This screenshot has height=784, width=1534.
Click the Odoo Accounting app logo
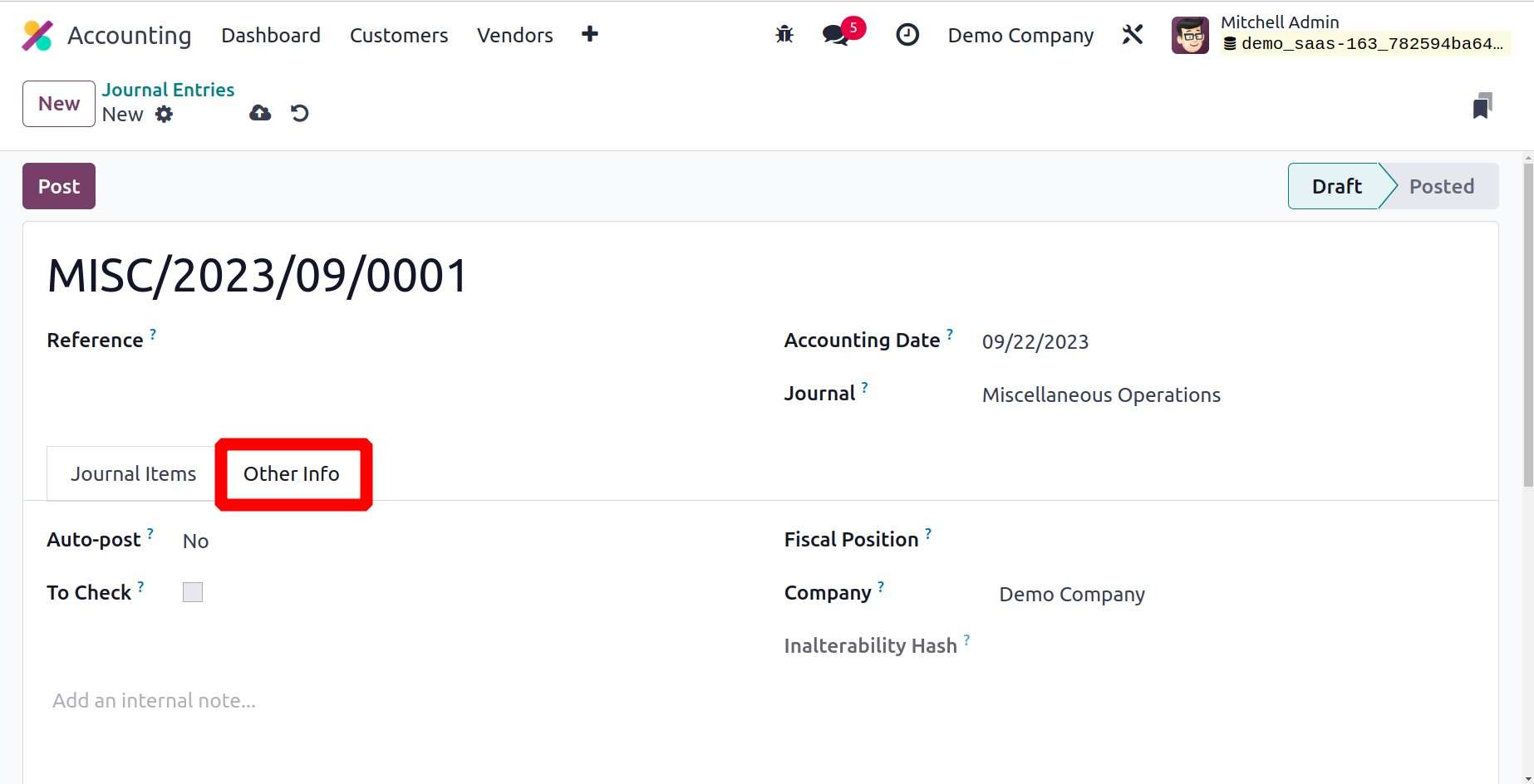tap(37, 36)
